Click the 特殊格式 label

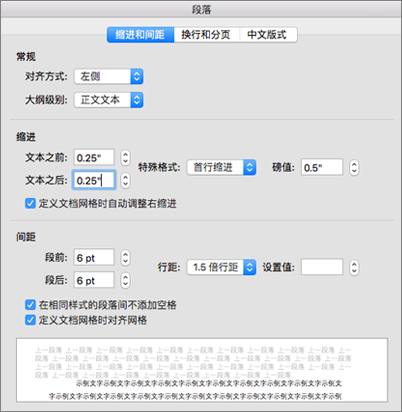pos(159,167)
